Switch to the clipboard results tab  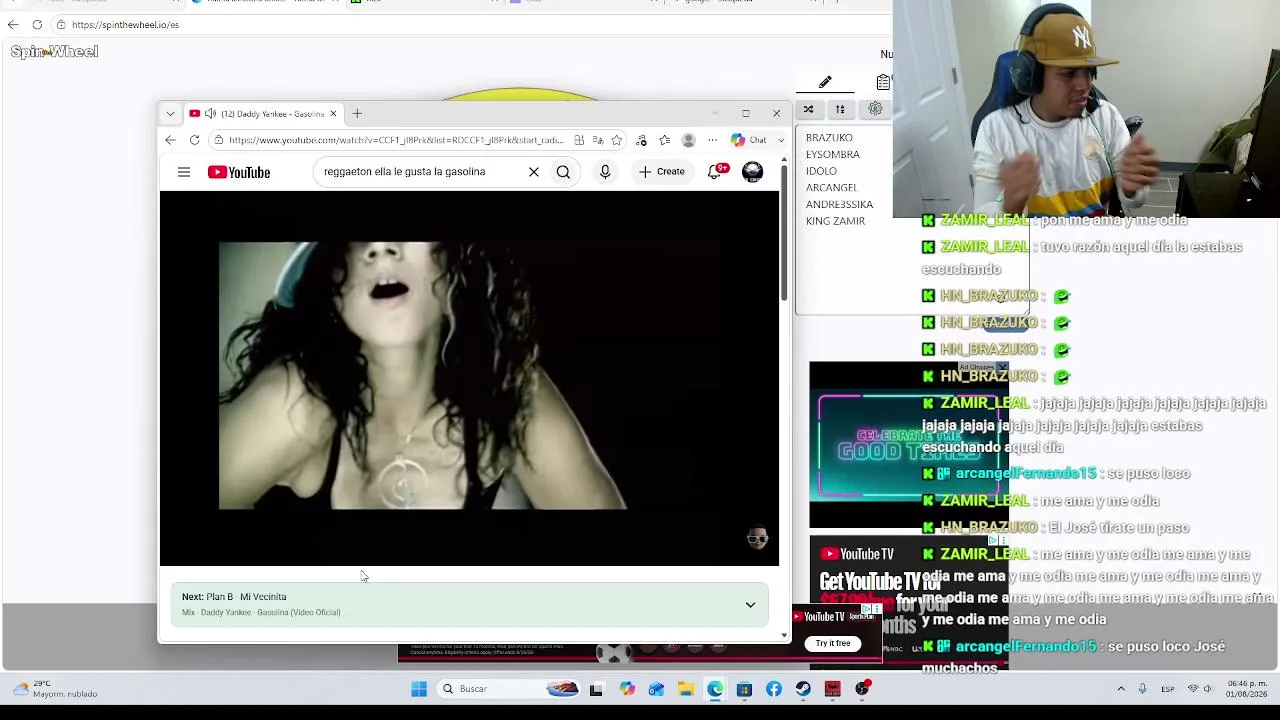point(883,82)
